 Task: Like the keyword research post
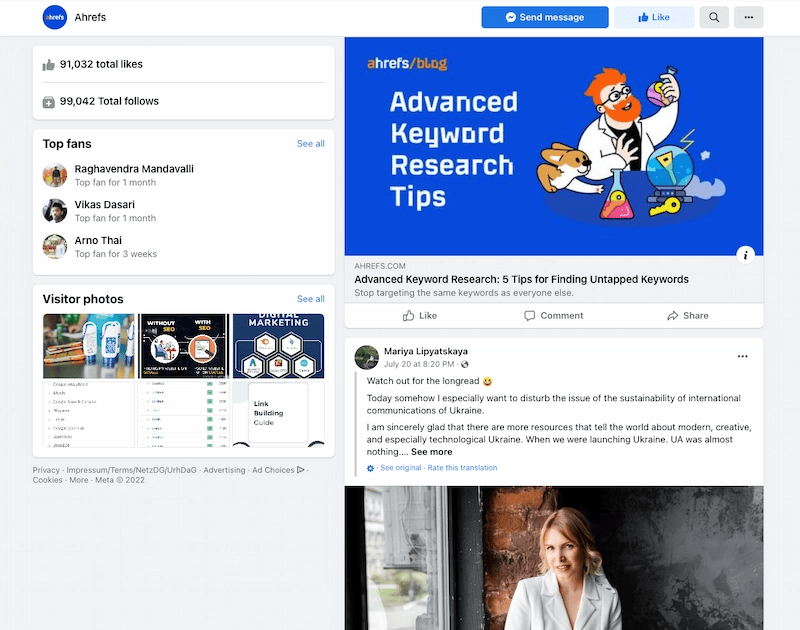(x=419, y=316)
